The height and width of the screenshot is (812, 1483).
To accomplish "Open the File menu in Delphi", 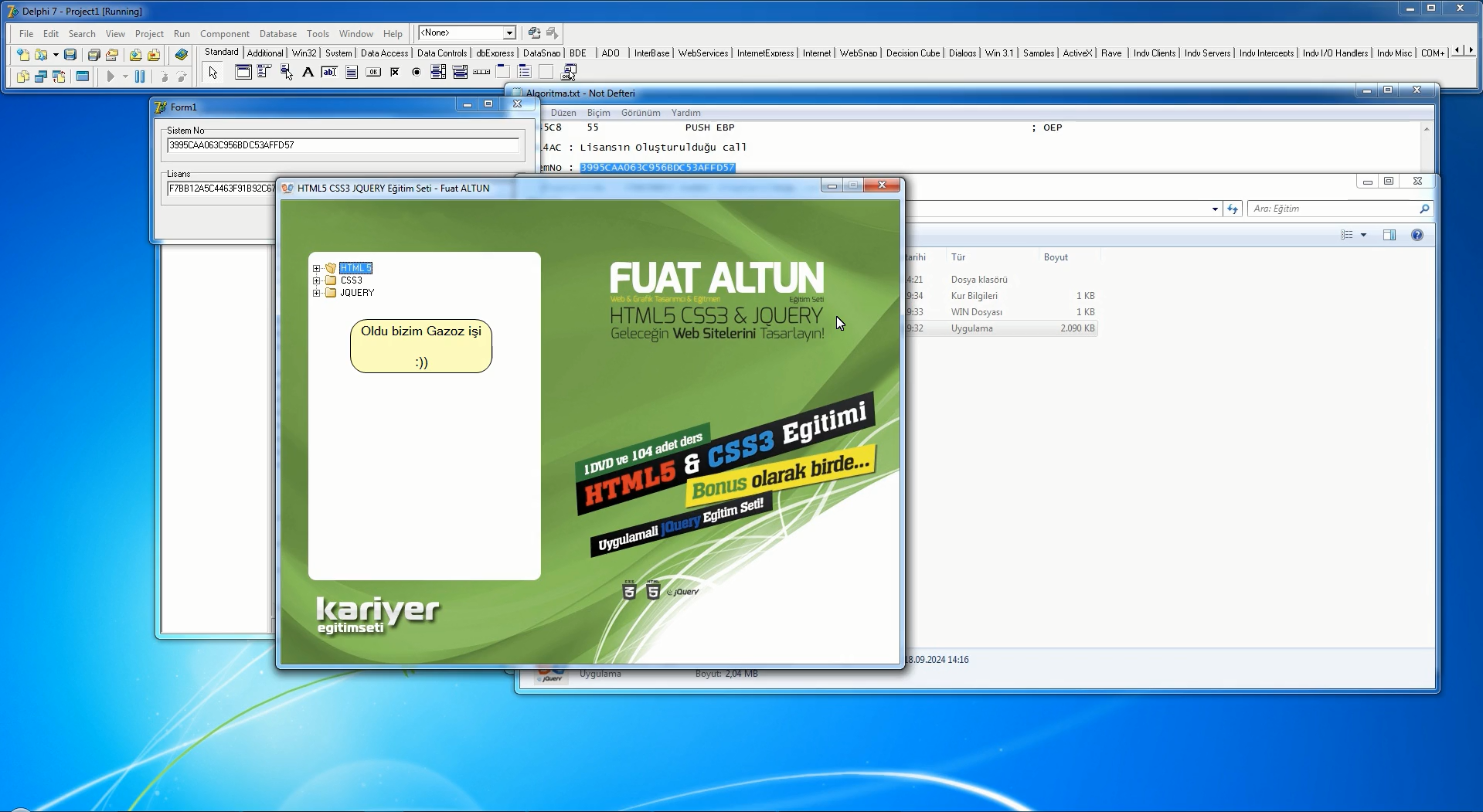I will [26, 34].
